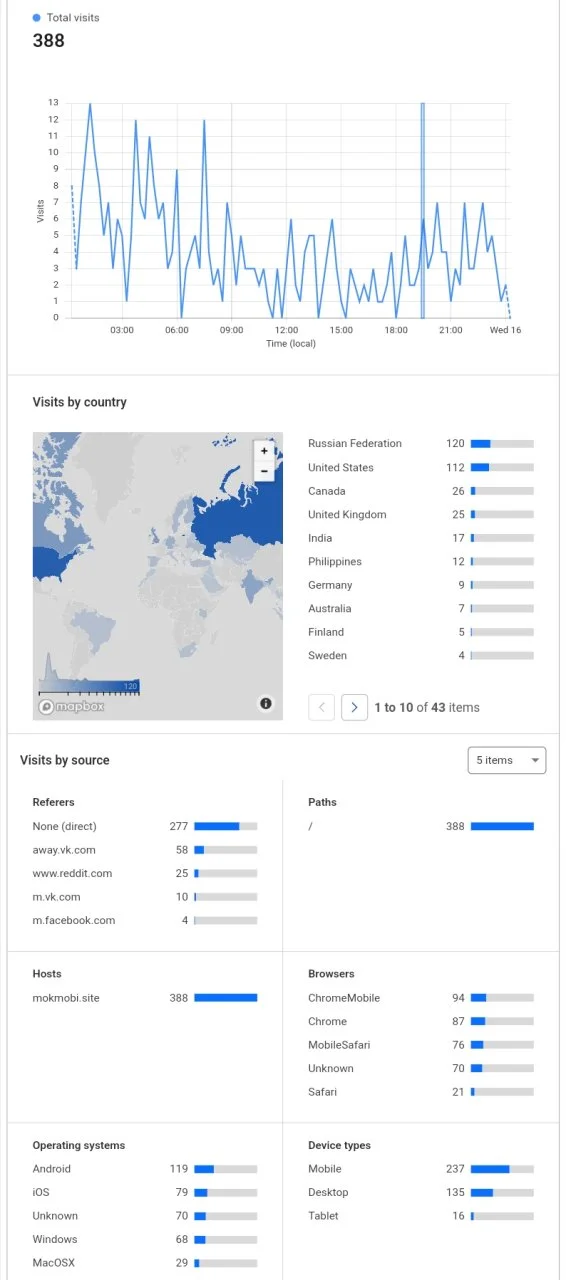Click iOS operating system row
This screenshot has width=566, height=1280.
click(145, 1192)
